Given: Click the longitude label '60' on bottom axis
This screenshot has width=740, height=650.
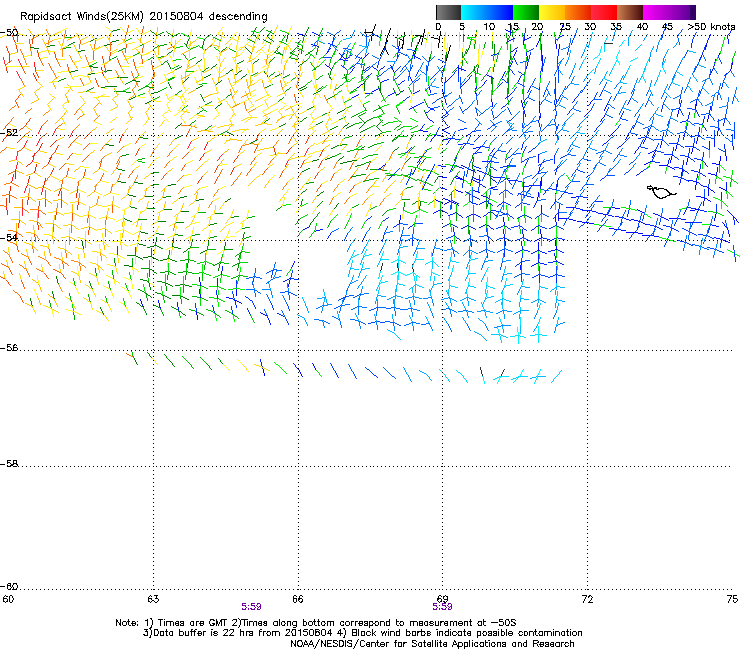Looking at the screenshot, I should 8,599.
